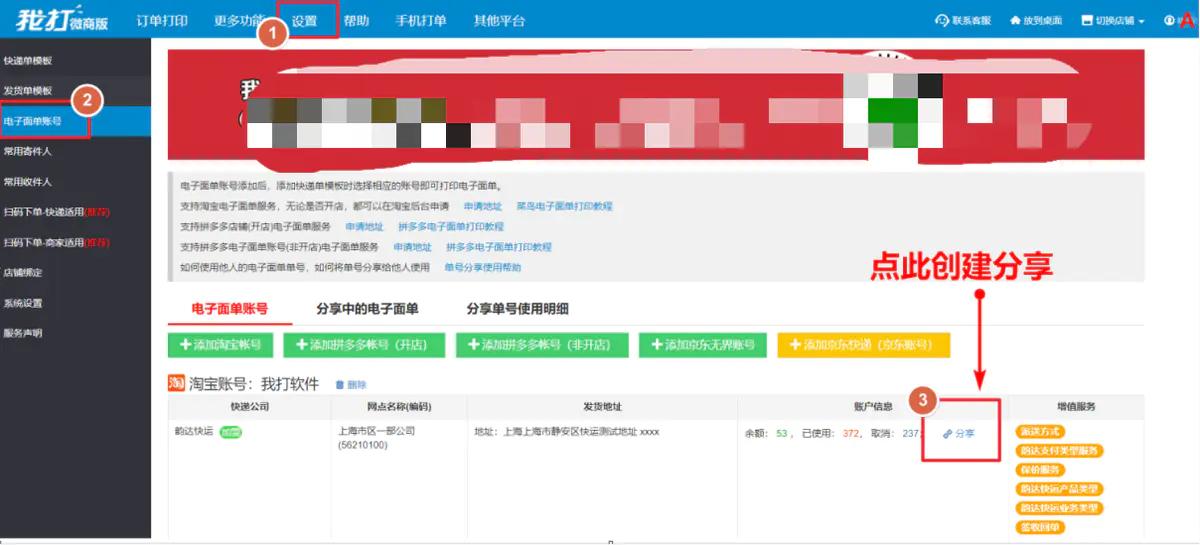Click 添加拼多多帐号 (开店) button

[x=364, y=345]
